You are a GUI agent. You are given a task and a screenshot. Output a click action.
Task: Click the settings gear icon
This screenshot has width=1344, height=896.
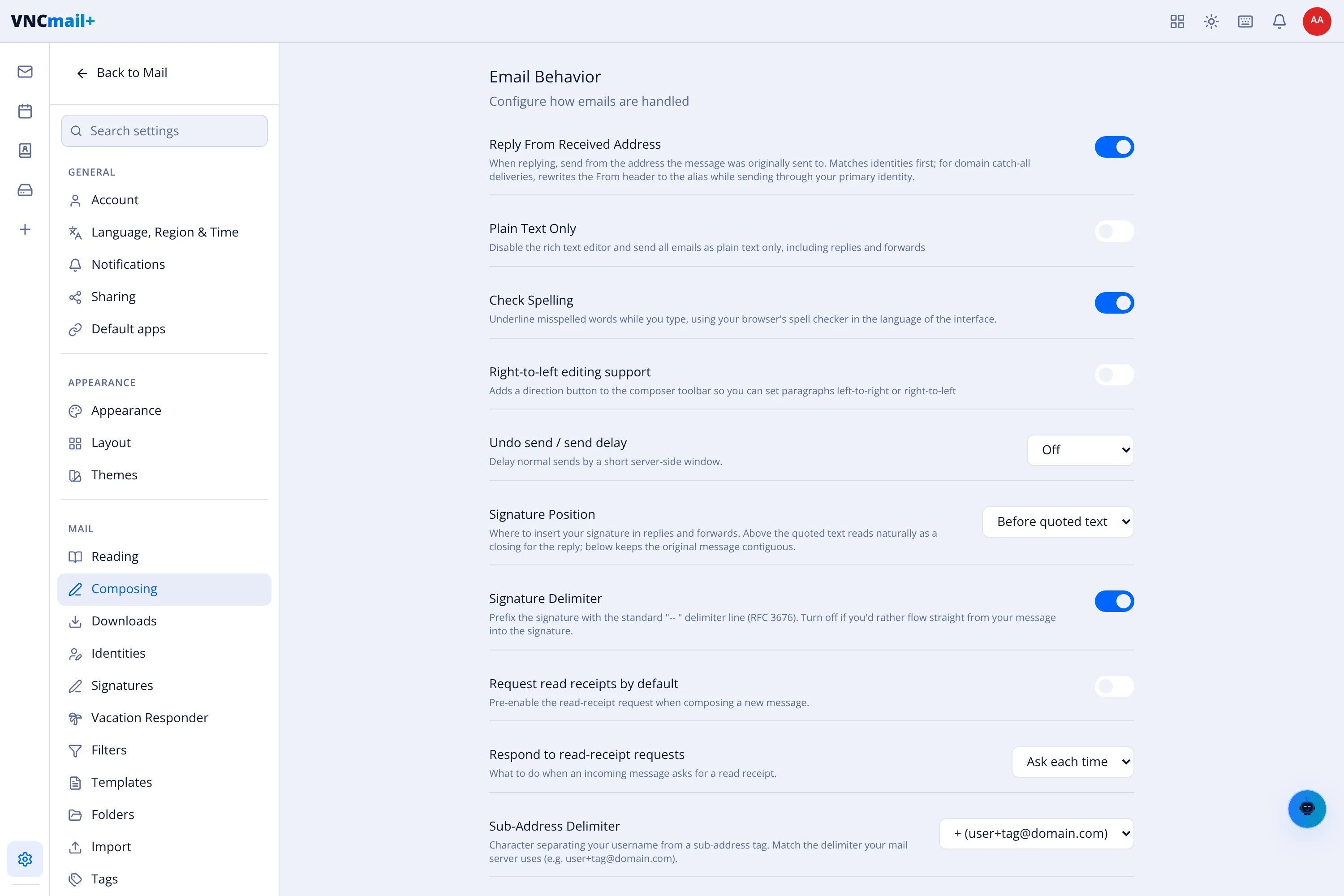click(25, 859)
